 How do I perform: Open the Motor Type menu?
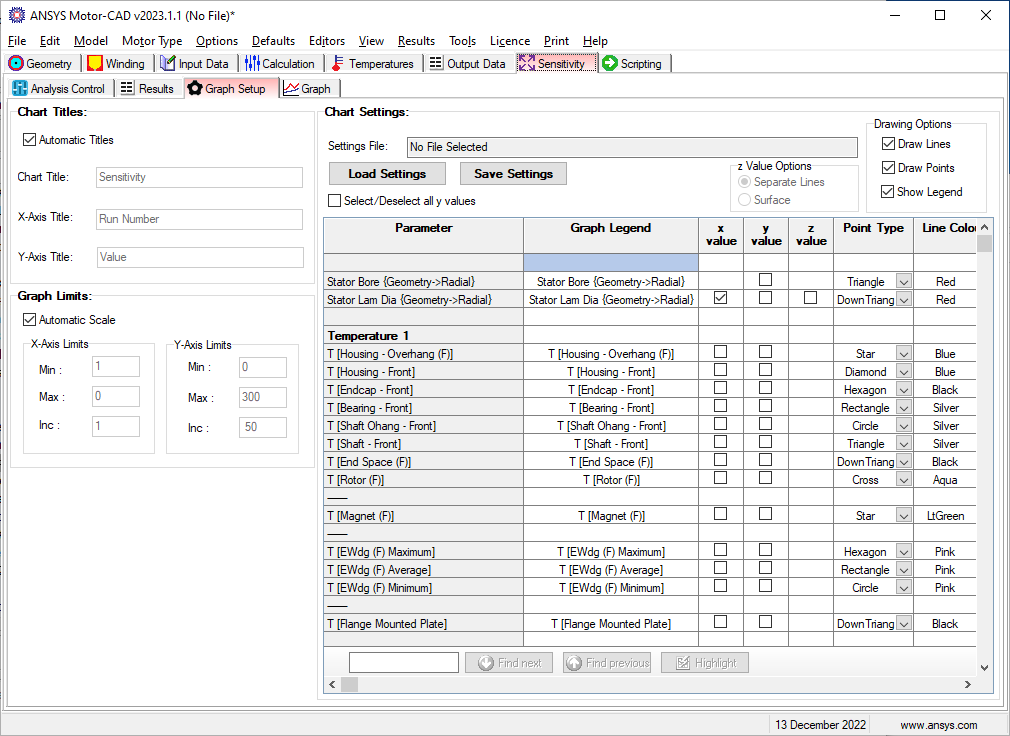(152, 41)
